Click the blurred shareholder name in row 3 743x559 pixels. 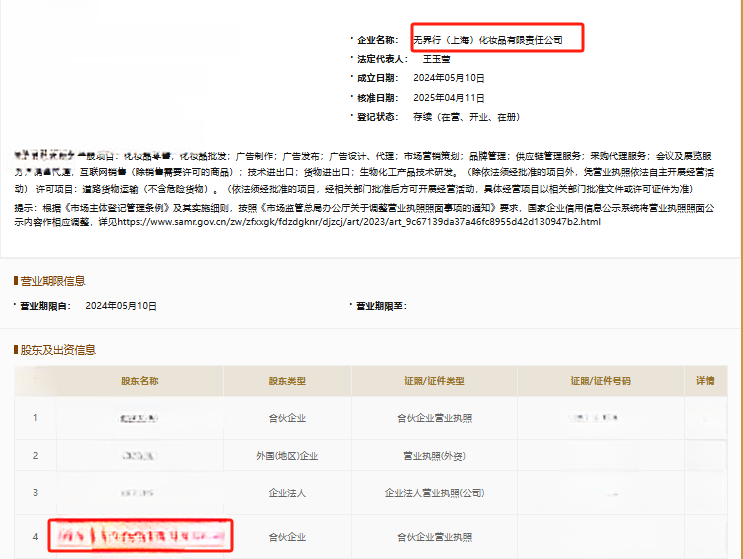(137, 493)
